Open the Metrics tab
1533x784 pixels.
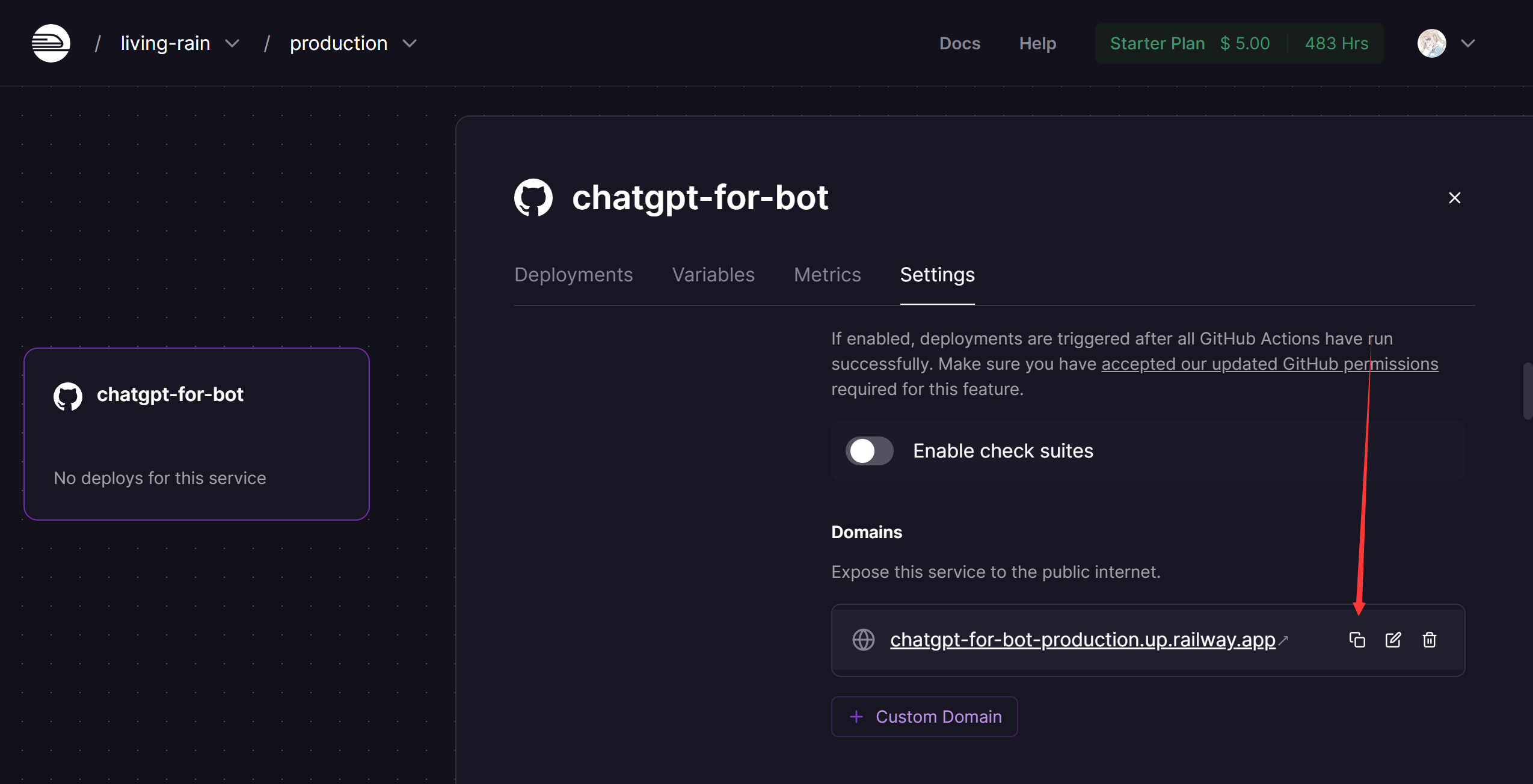tap(827, 275)
